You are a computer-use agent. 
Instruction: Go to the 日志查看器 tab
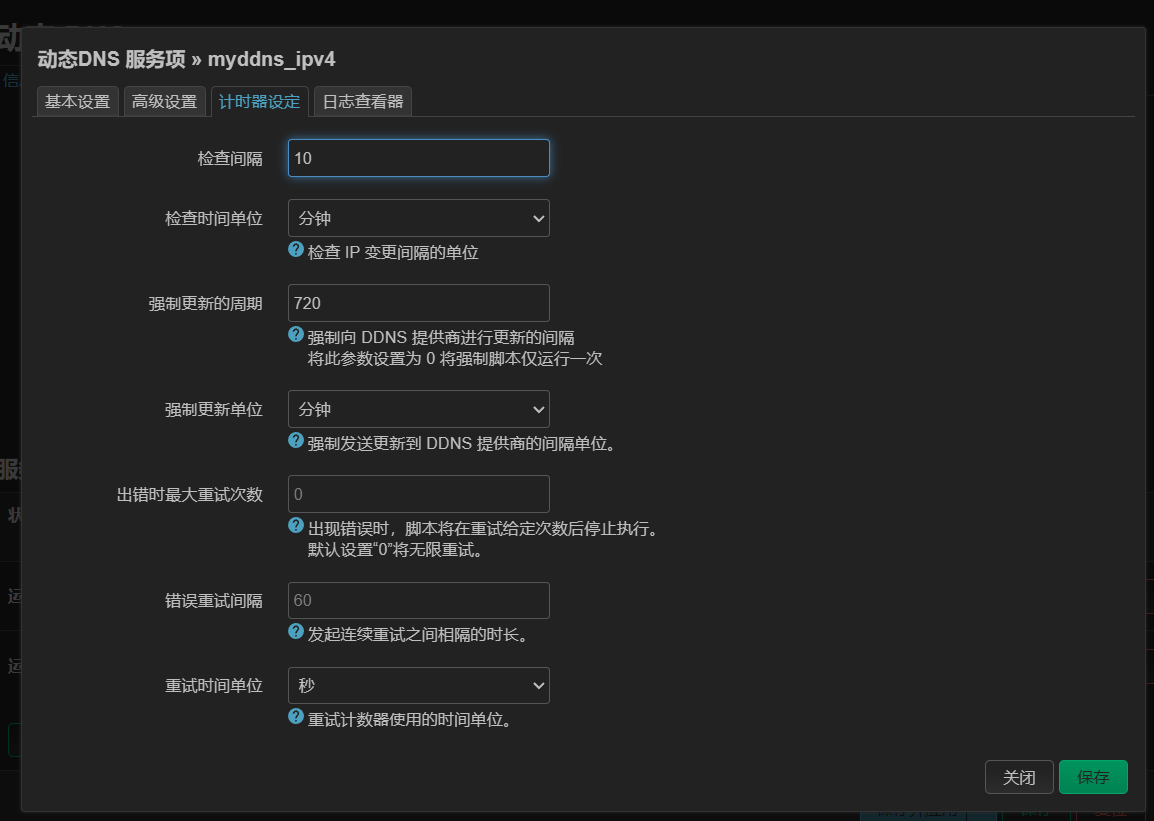click(362, 102)
